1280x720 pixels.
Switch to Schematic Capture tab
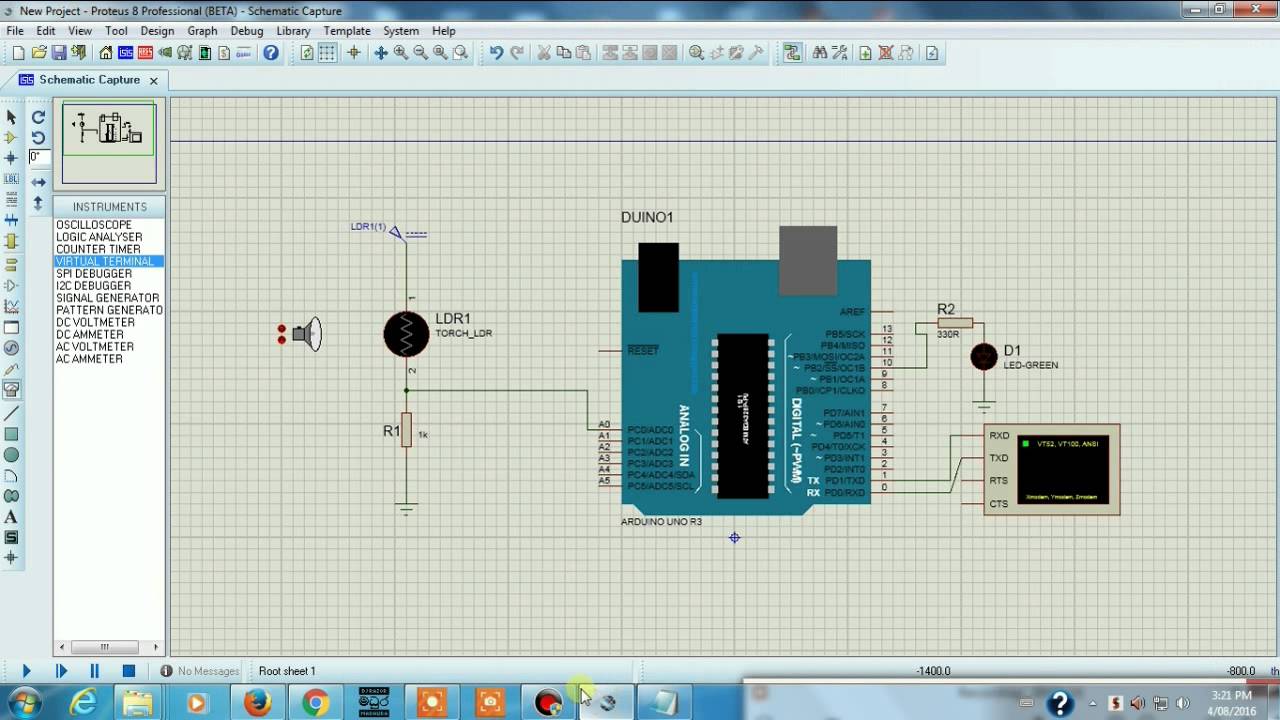(x=89, y=80)
